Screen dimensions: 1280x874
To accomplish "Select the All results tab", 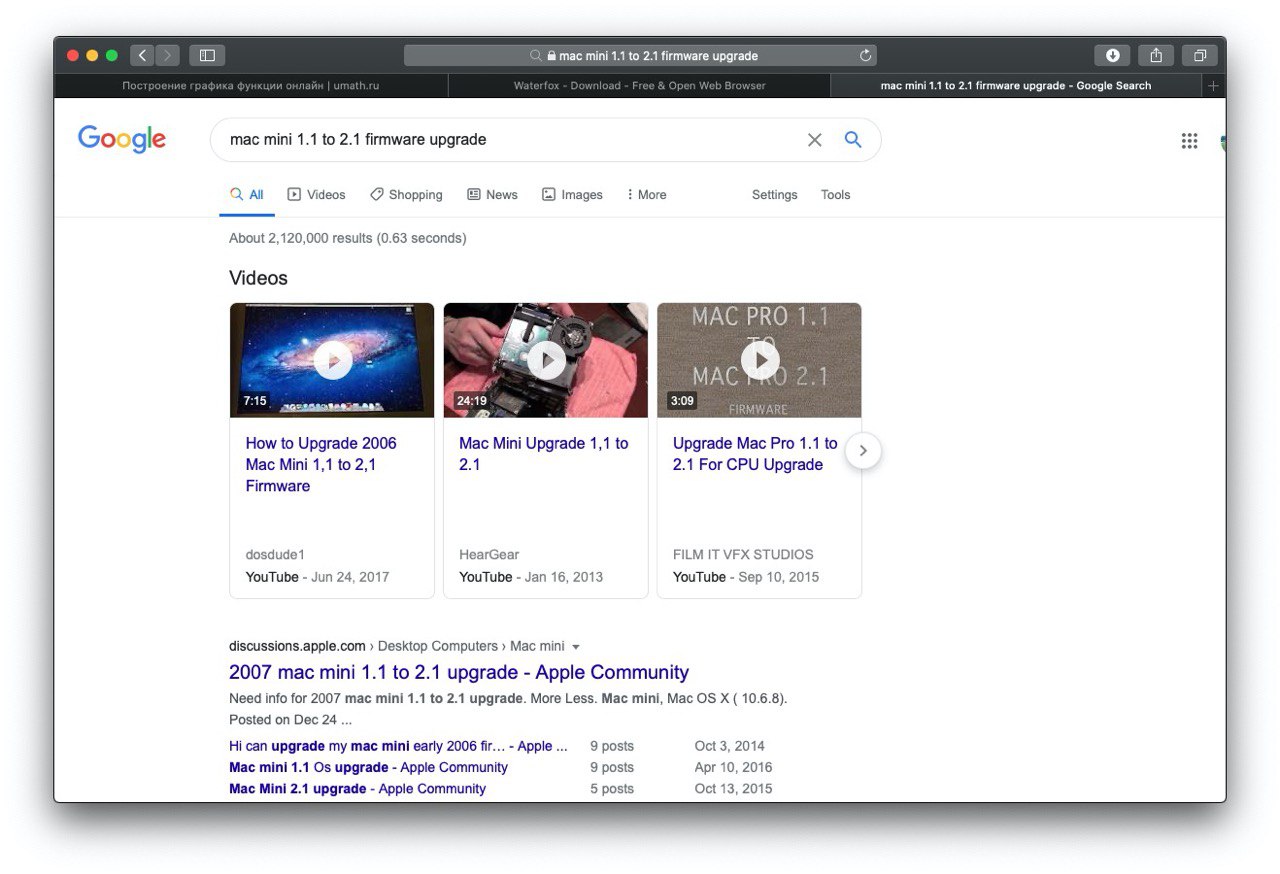I will tap(247, 195).
